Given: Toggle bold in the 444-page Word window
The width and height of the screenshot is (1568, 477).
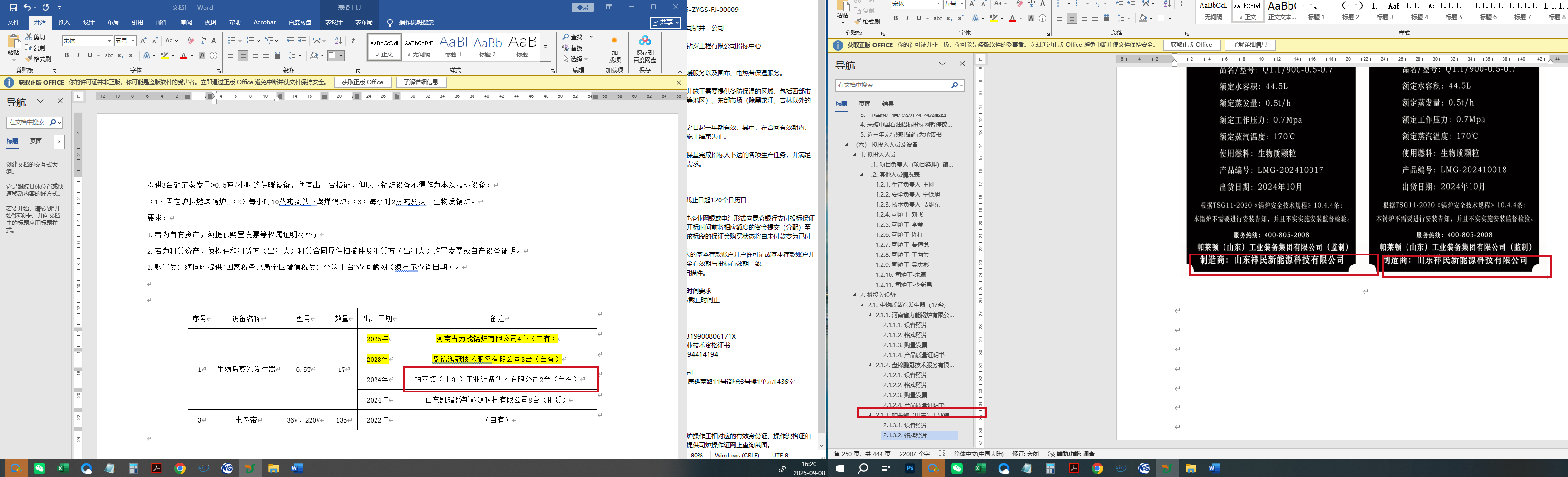Looking at the screenshot, I should coord(896,18).
